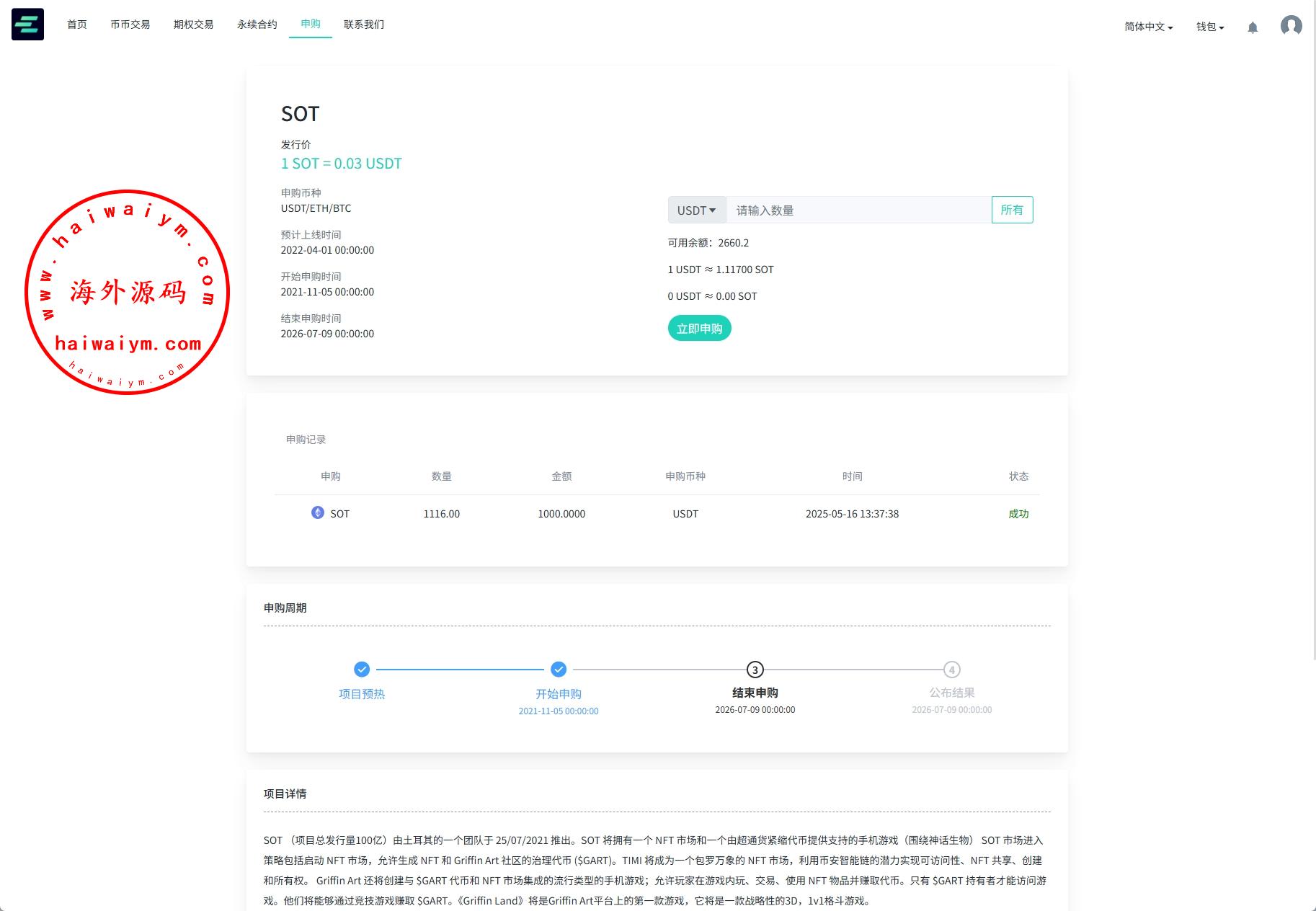
Task: Select the 申购 subscription tab
Action: click(311, 24)
